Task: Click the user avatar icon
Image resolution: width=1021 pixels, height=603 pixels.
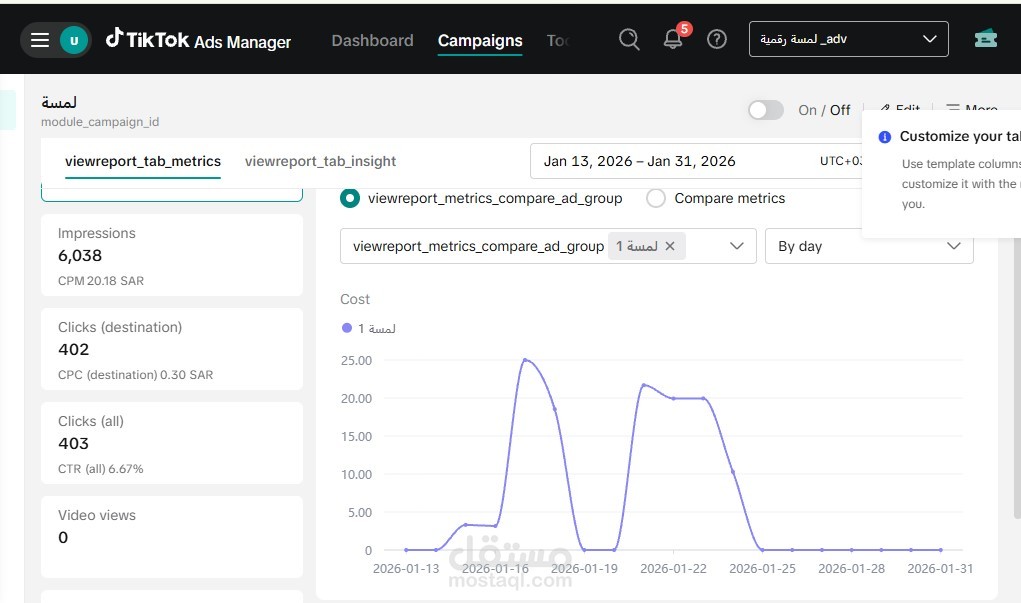Action: tap(75, 40)
